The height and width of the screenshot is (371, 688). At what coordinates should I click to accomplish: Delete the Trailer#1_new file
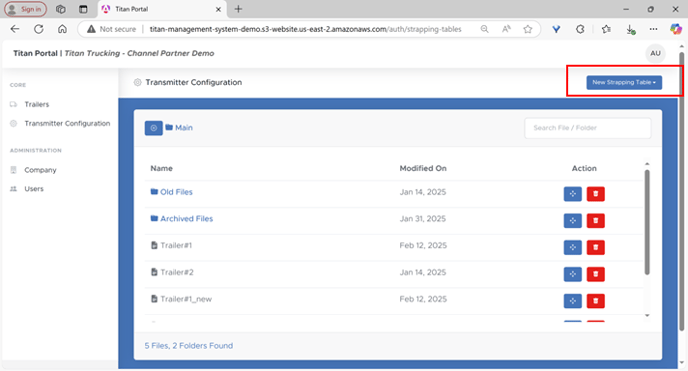[595, 301]
